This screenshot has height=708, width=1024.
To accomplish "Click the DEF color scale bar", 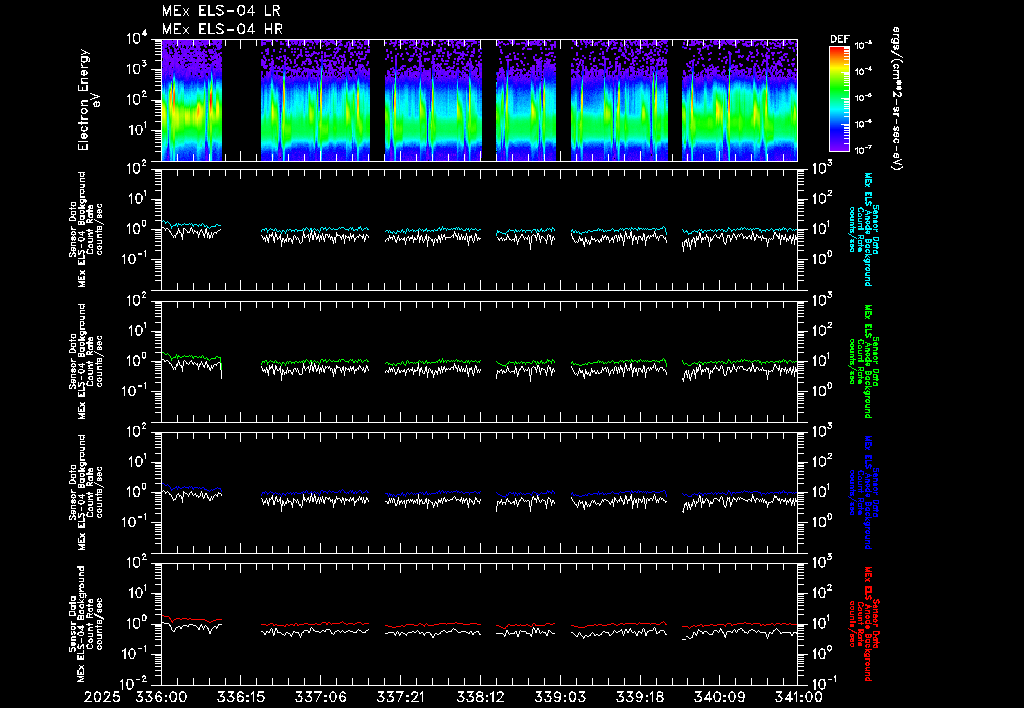I will [x=839, y=99].
